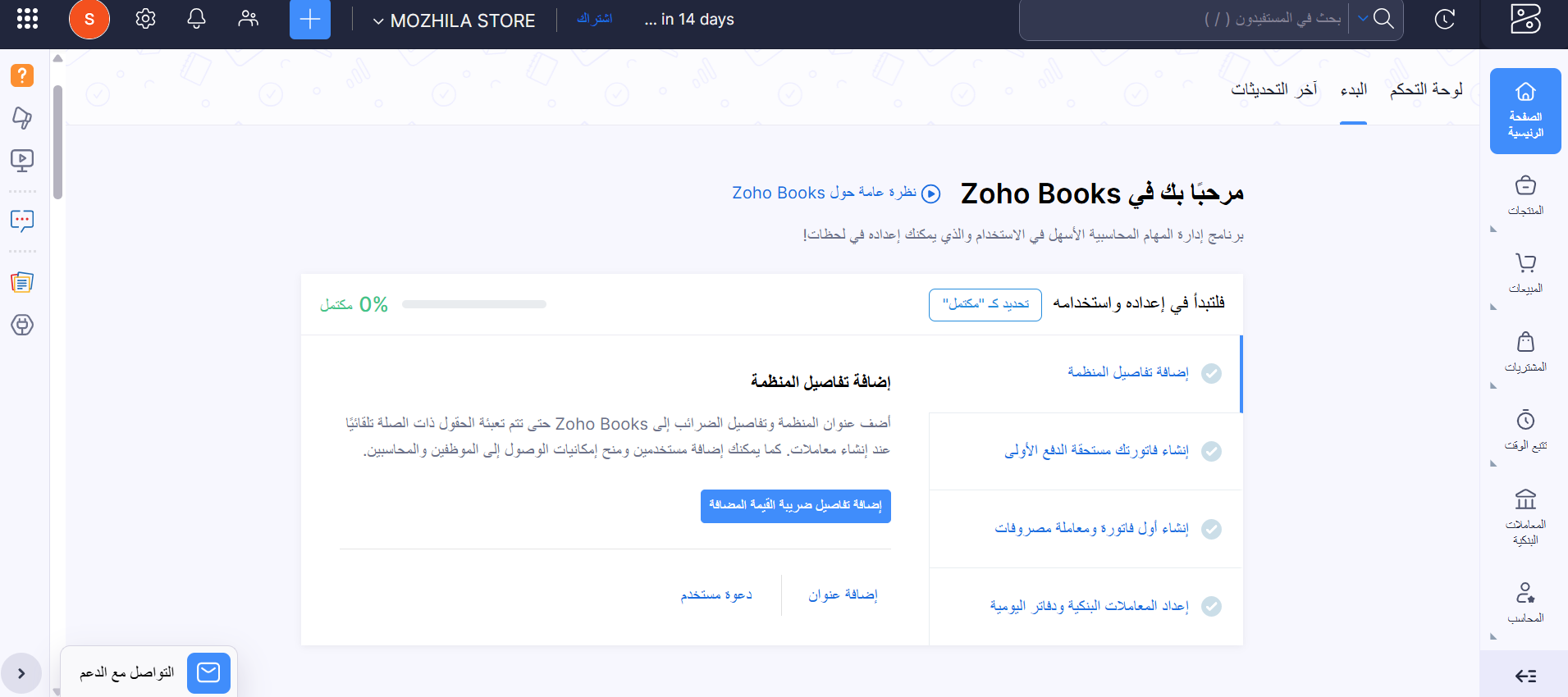Open the marketplace plug icon in left rail

point(22,326)
